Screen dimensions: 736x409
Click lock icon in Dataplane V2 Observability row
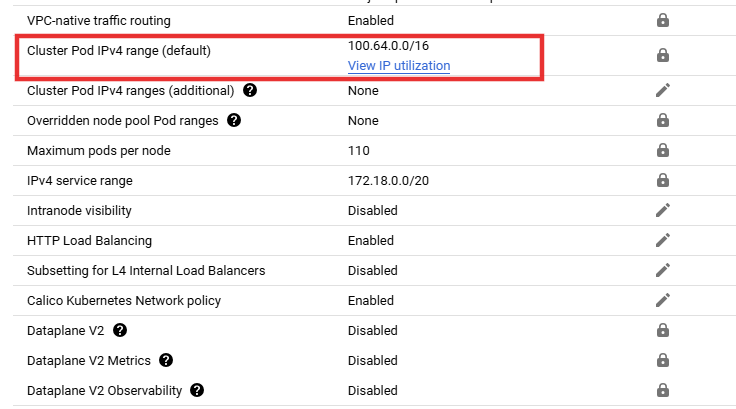(662, 390)
